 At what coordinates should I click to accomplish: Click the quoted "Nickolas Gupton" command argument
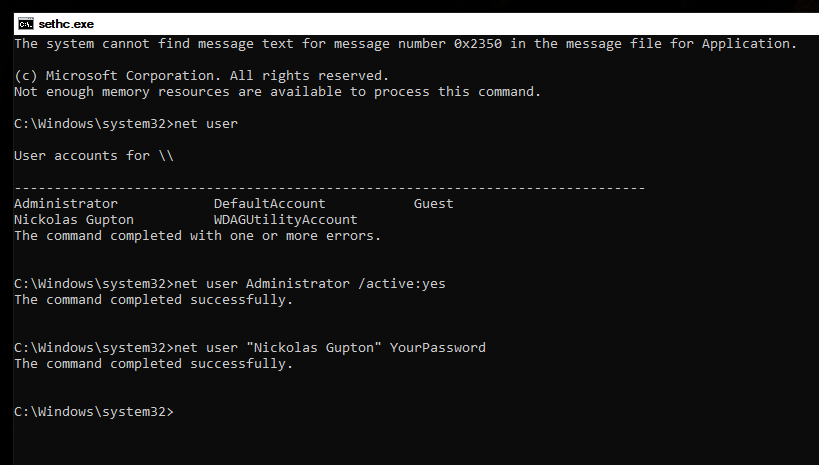(313, 348)
